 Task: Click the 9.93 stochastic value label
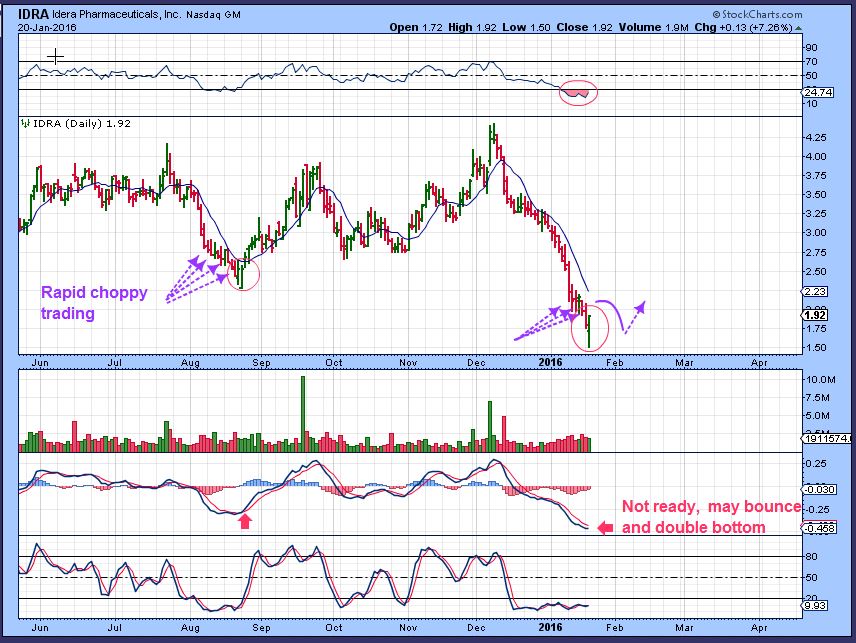[x=815, y=606]
